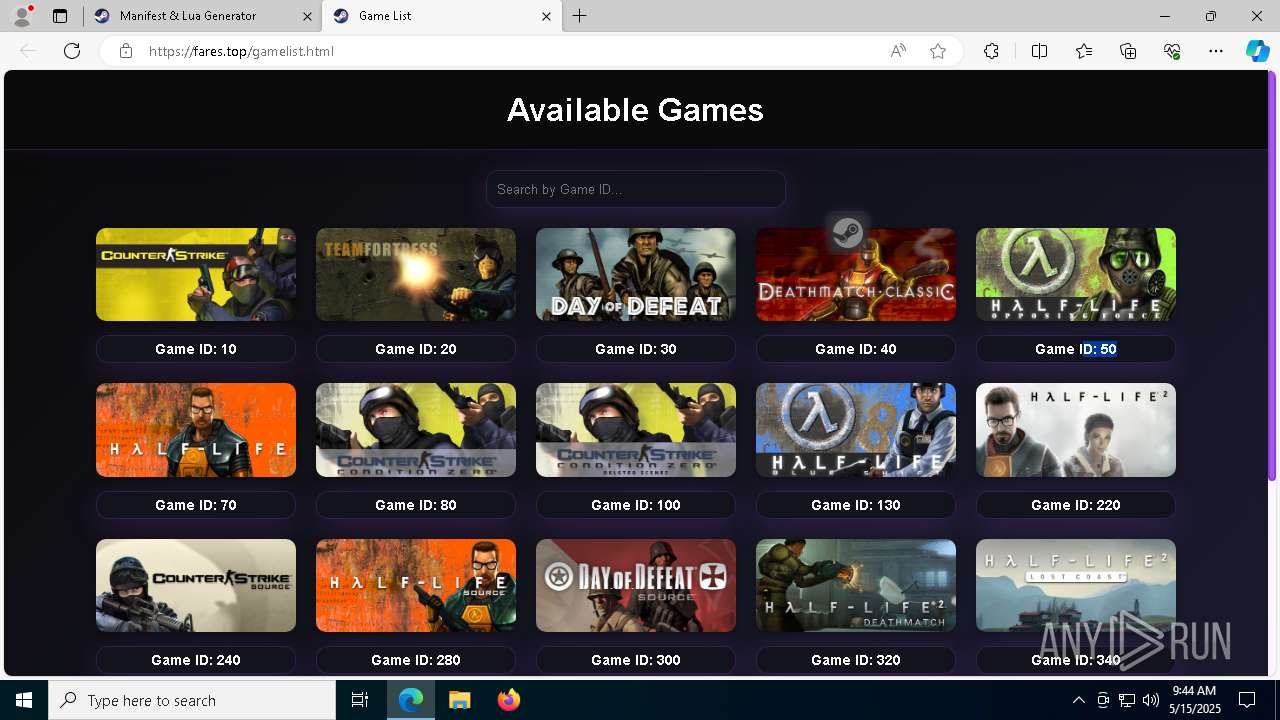Open a new browser tab
Screen dimensions: 1280x720
click(x=580, y=16)
